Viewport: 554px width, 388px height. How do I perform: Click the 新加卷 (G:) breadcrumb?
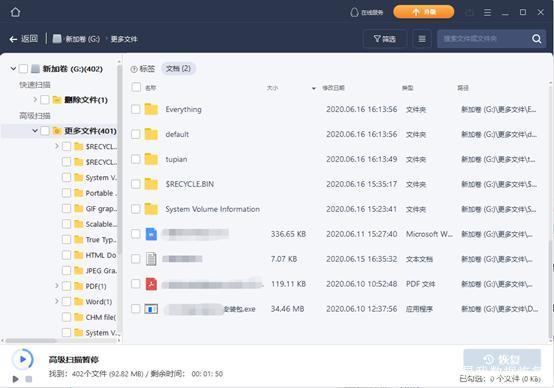(x=82, y=39)
